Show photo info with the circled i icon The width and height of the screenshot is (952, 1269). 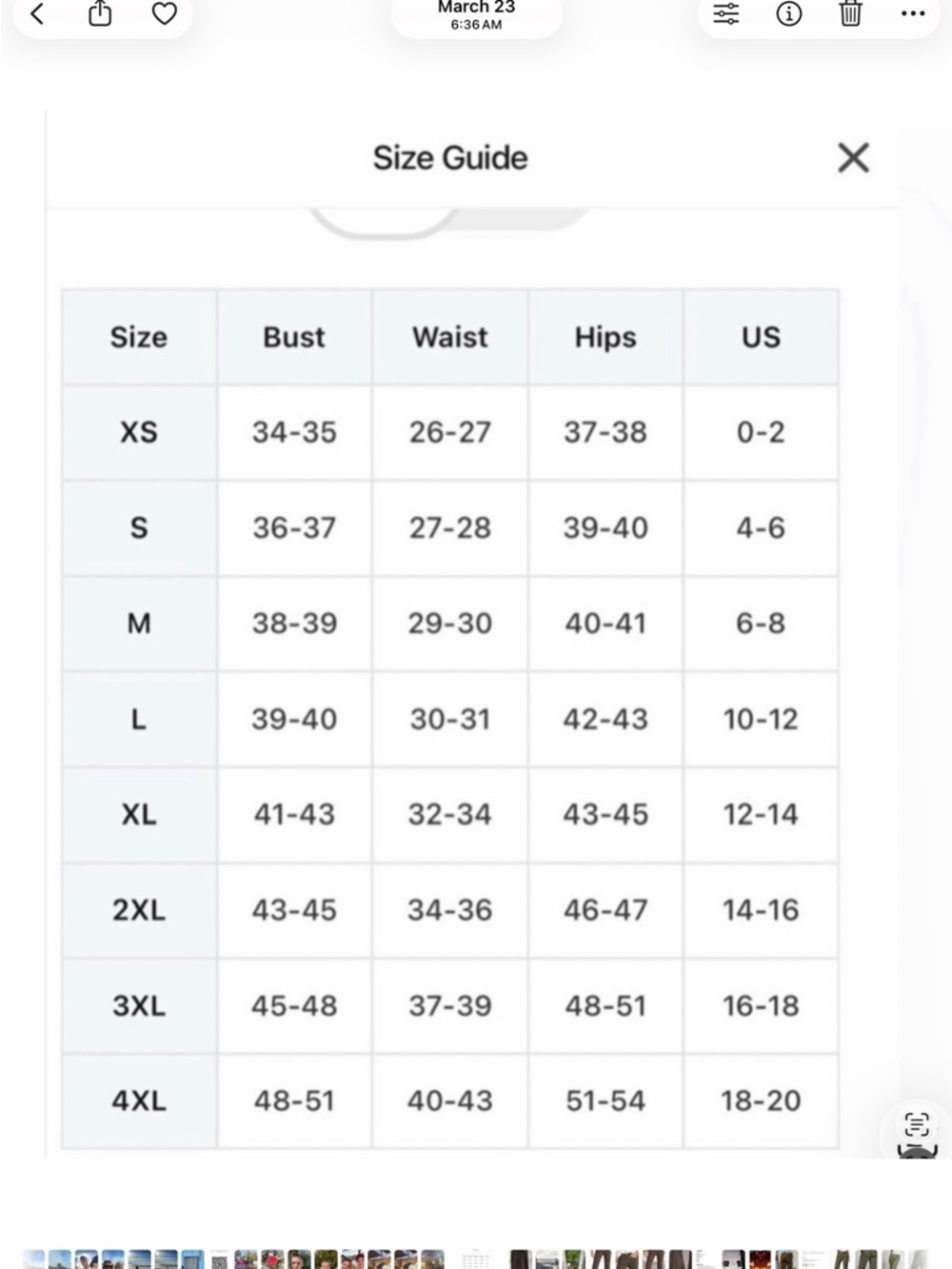pyautogui.click(x=788, y=13)
